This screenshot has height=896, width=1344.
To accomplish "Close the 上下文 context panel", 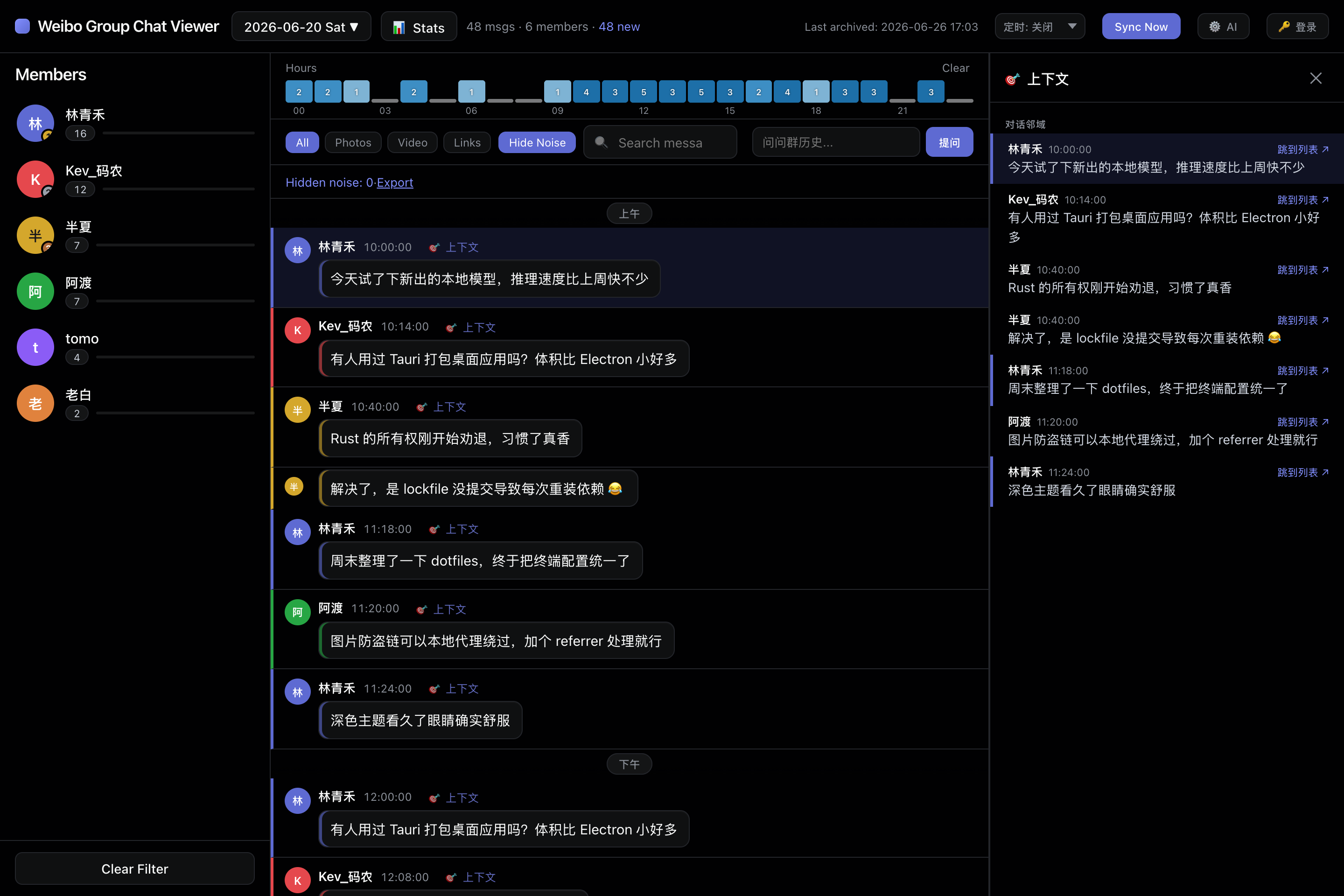I will coord(1316,78).
